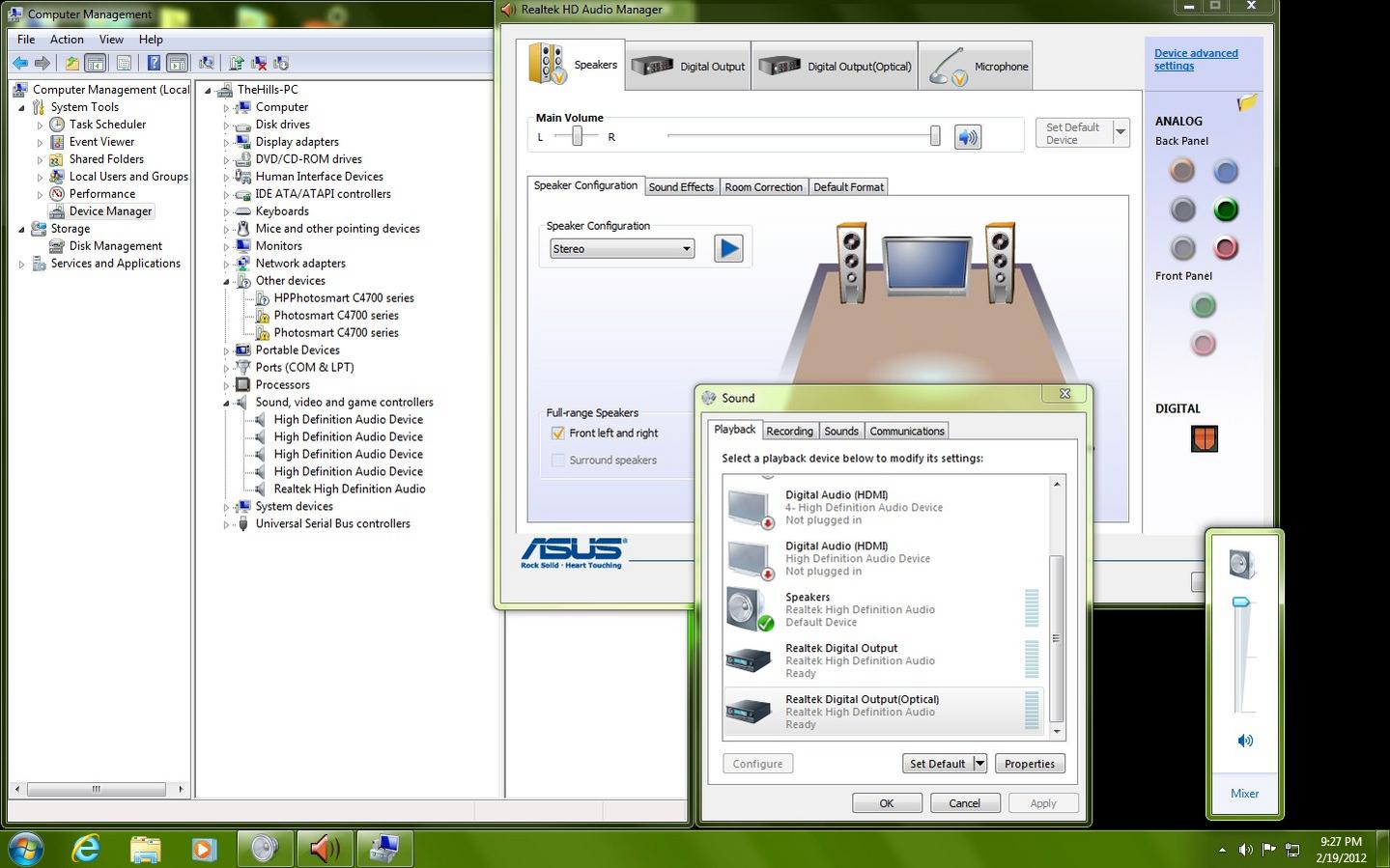Mute speakers with Realtek main volume button
The width and height of the screenshot is (1390, 868).
pos(967,136)
